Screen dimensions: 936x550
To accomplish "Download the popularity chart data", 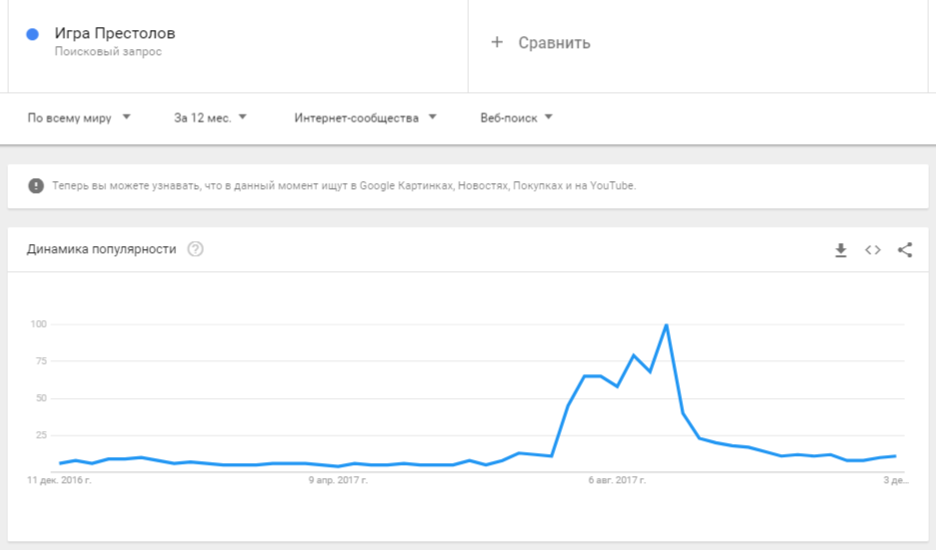I will point(840,250).
